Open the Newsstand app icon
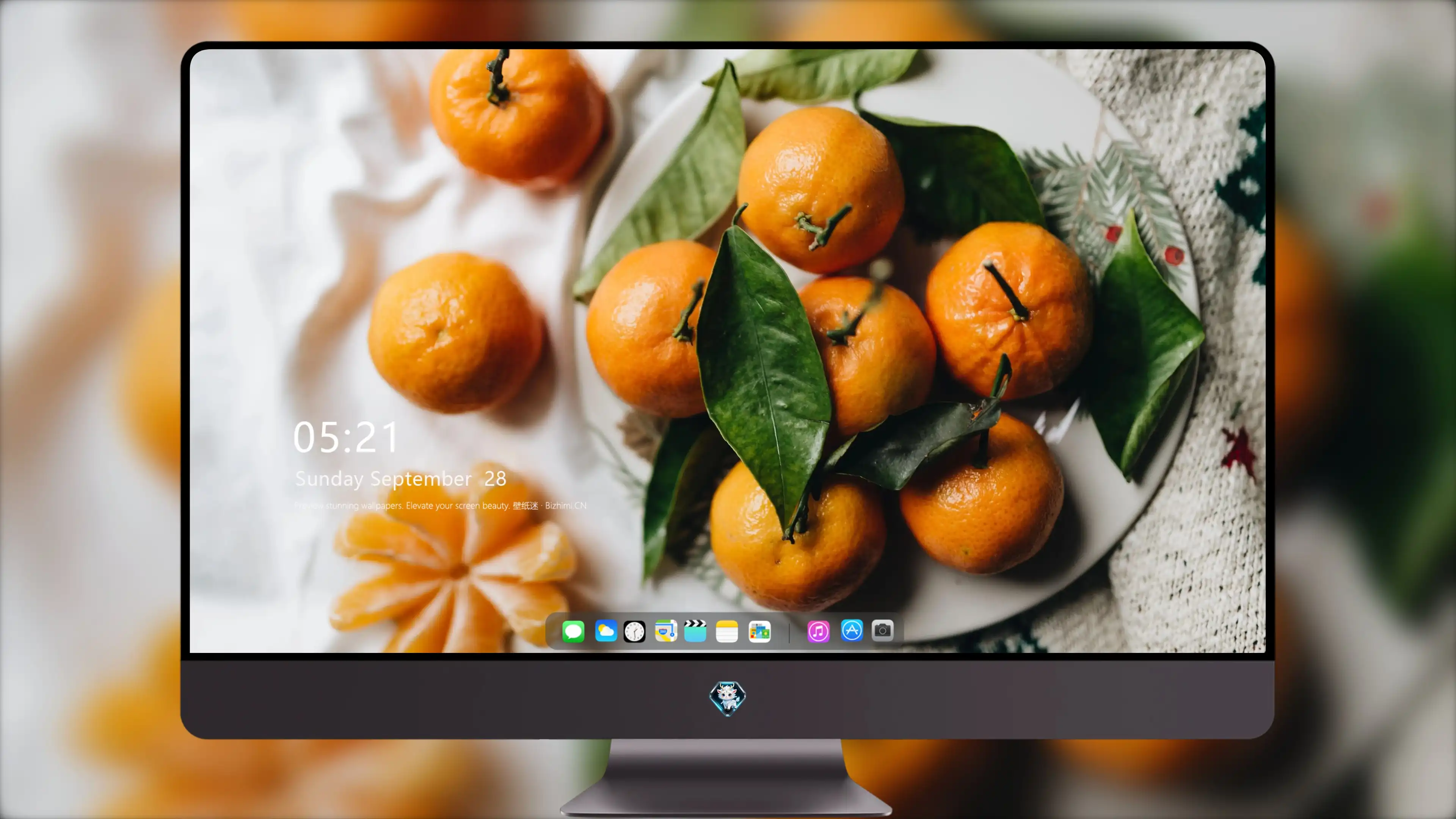The image size is (1456, 819). pyautogui.click(x=759, y=631)
